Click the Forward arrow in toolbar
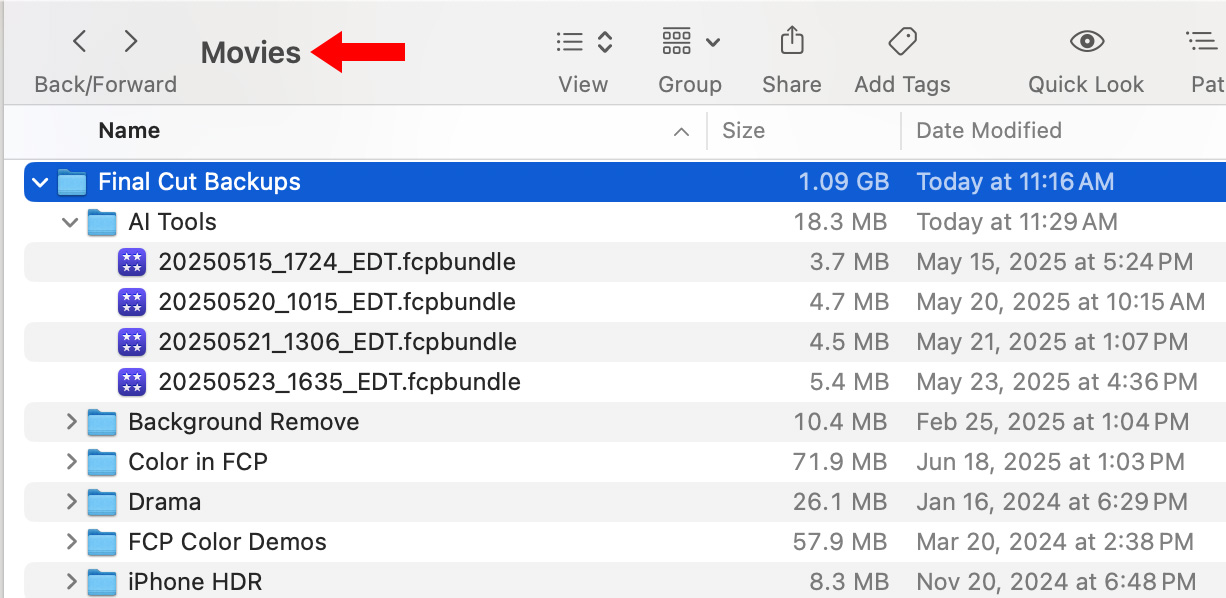 coord(131,41)
